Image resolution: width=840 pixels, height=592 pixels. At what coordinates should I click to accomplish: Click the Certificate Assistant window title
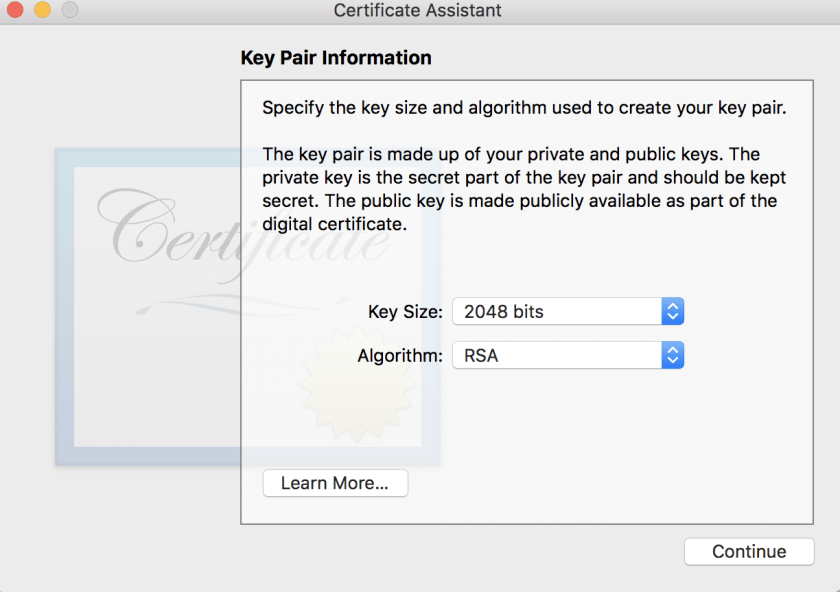(417, 11)
